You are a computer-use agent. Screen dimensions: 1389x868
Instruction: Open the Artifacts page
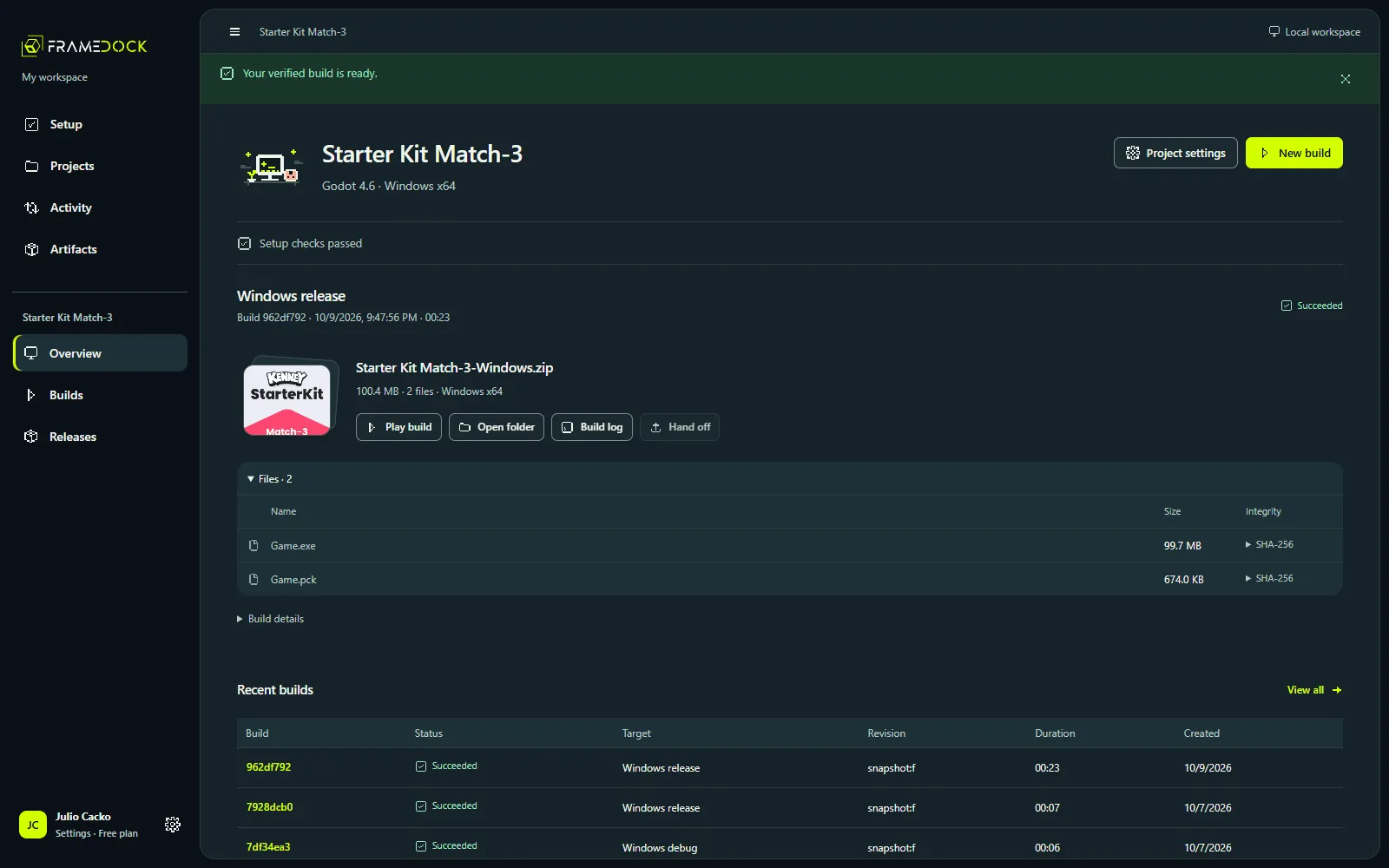[x=100, y=249]
